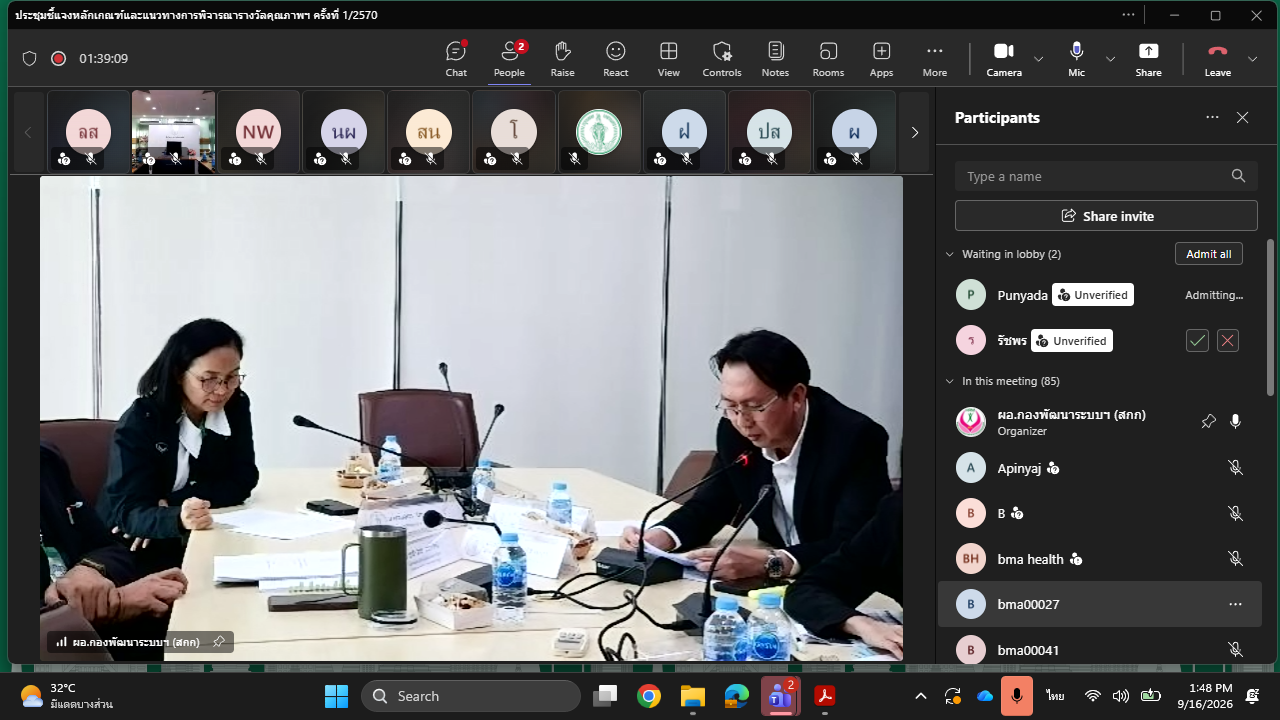Open the More menu in toolbar
The width and height of the screenshot is (1280, 720).
click(x=935, y=59)
